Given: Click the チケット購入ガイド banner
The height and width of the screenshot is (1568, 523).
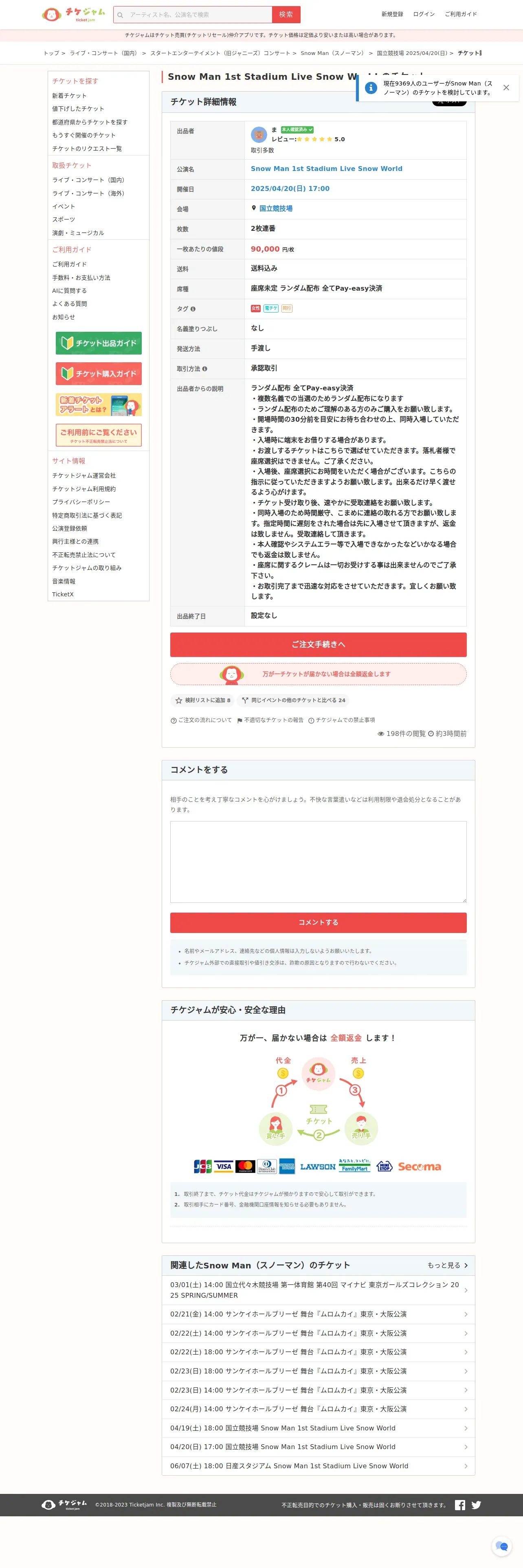Looking at the screenshot, I should (x=99, y=374).
